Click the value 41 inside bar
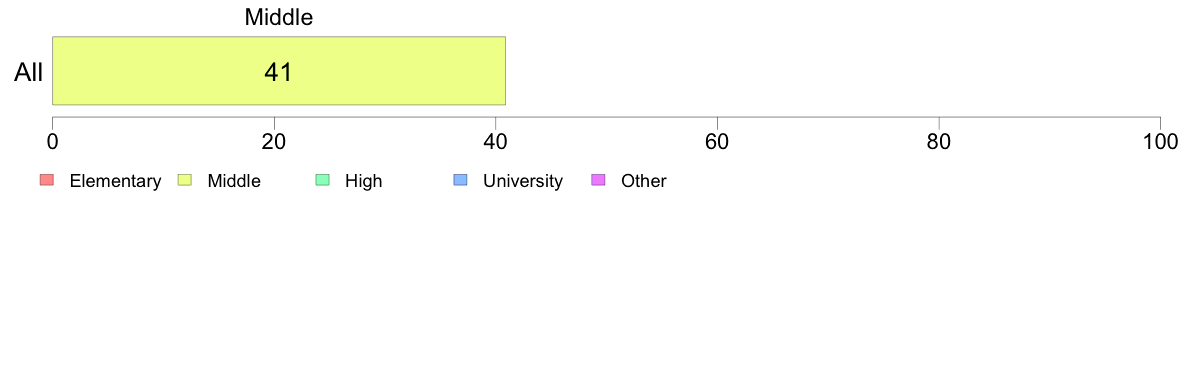 pos(278,72)
